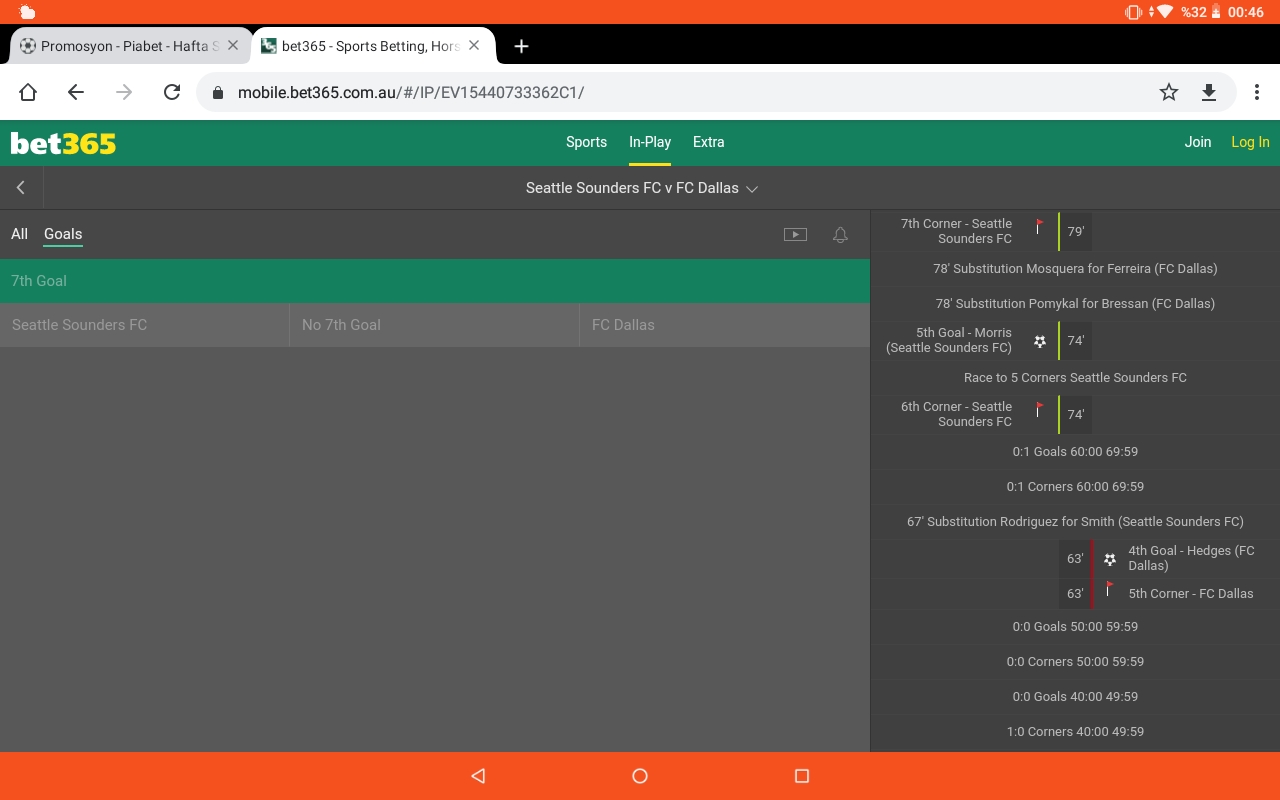Tap the battery percentage indicator

pyautogui.click(x=1194, y=12)
